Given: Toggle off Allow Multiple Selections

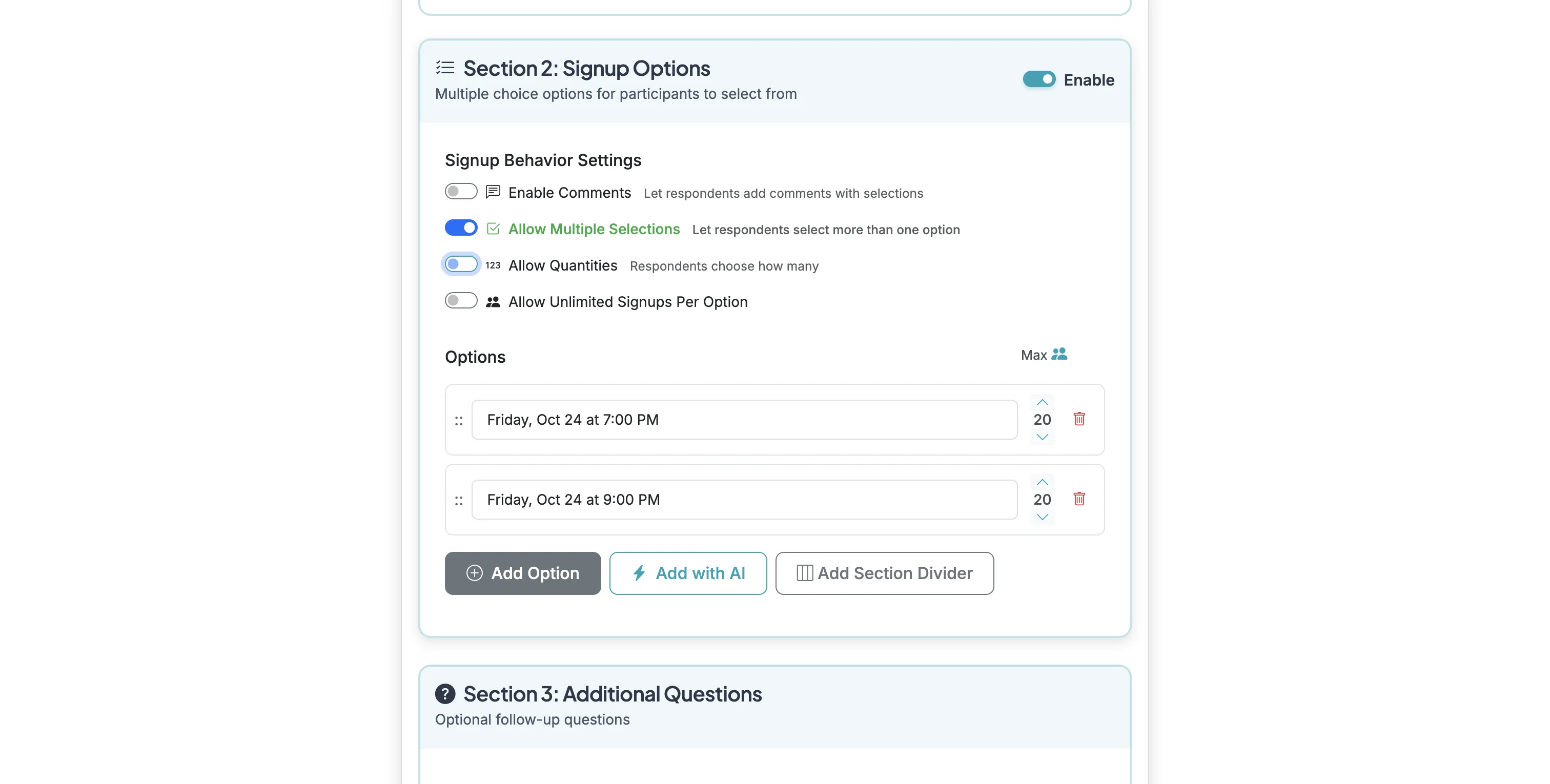Looking at the screenshot, I should [x=461, y=228].
